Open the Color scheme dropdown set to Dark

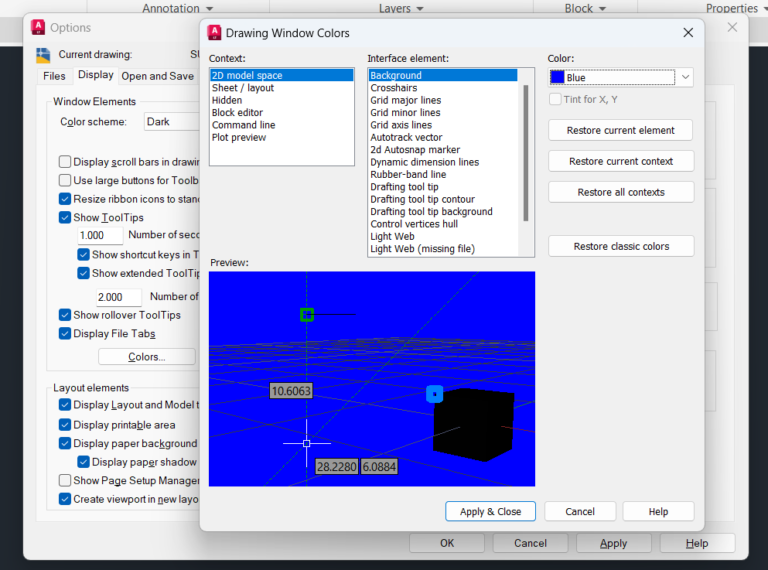(171, 121)
